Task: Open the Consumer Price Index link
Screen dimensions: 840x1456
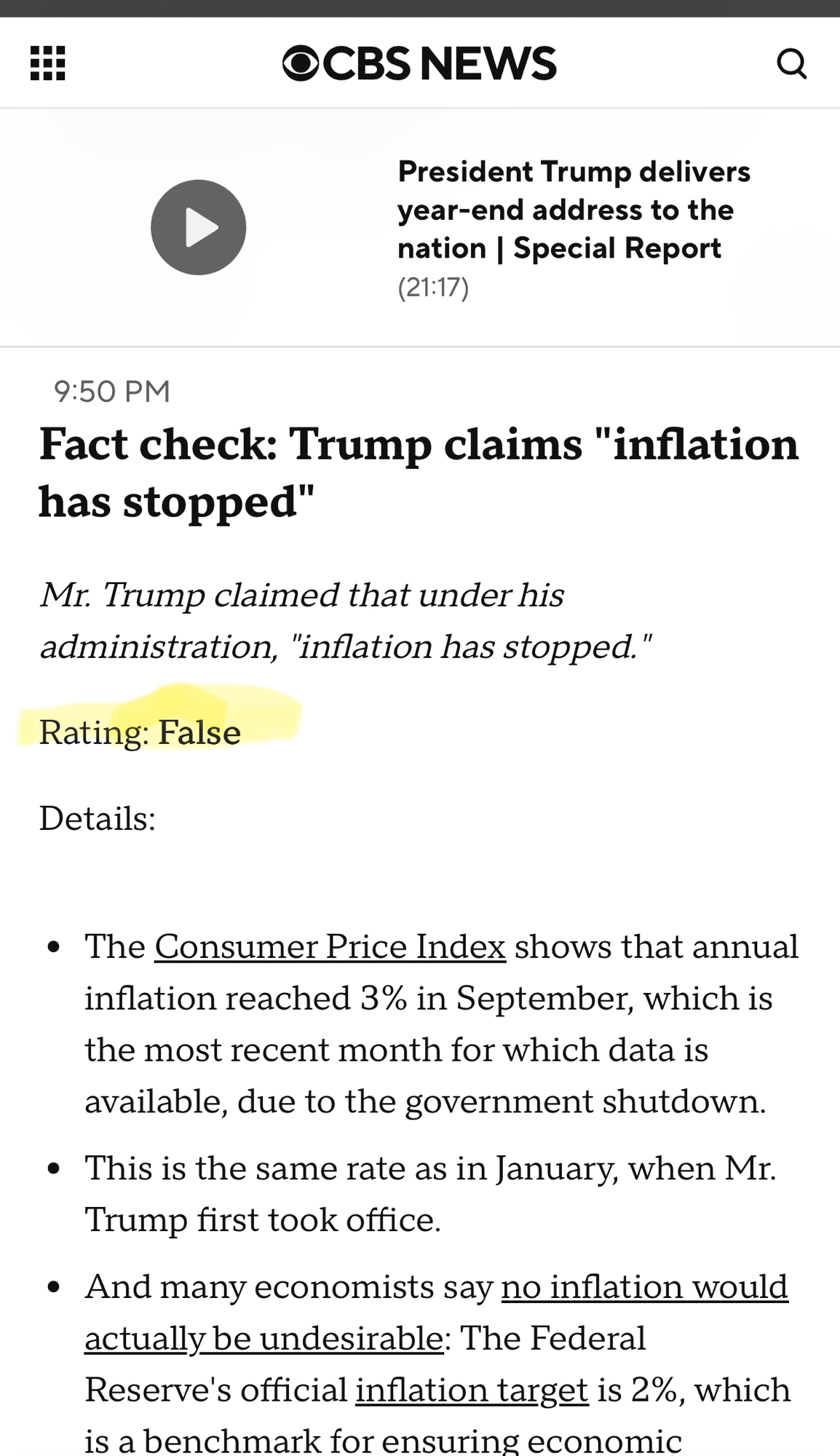Action: click(330, 947)
